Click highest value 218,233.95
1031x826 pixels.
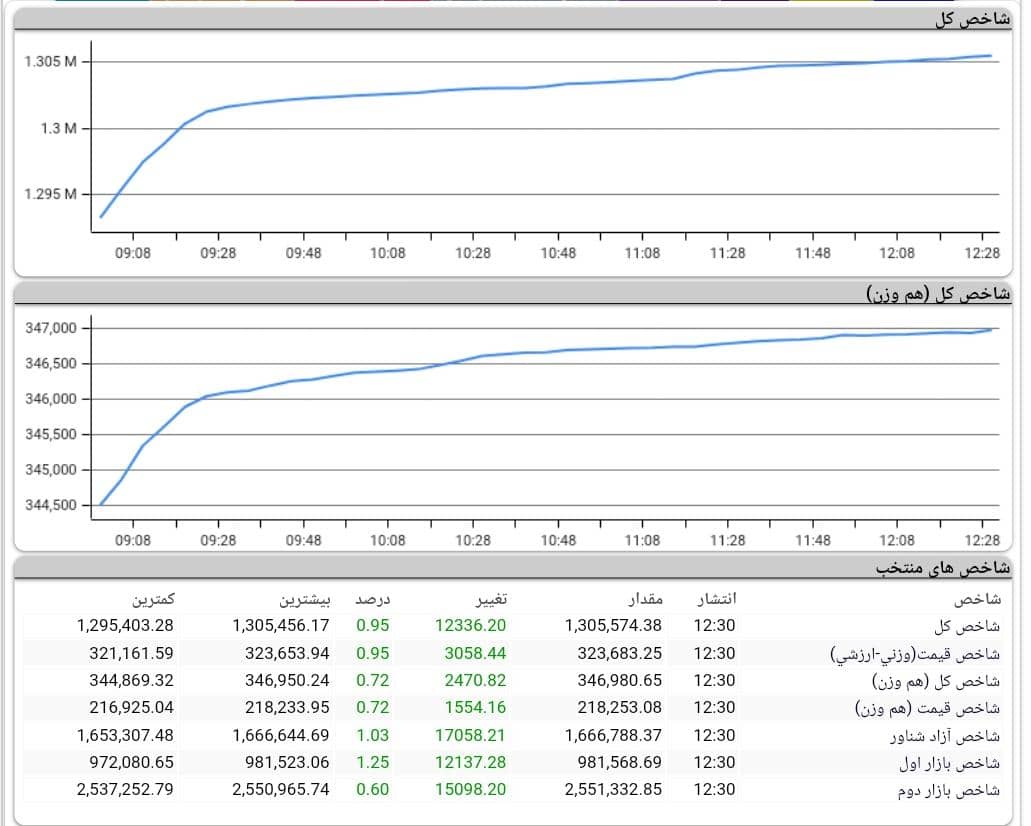[287, 708]
